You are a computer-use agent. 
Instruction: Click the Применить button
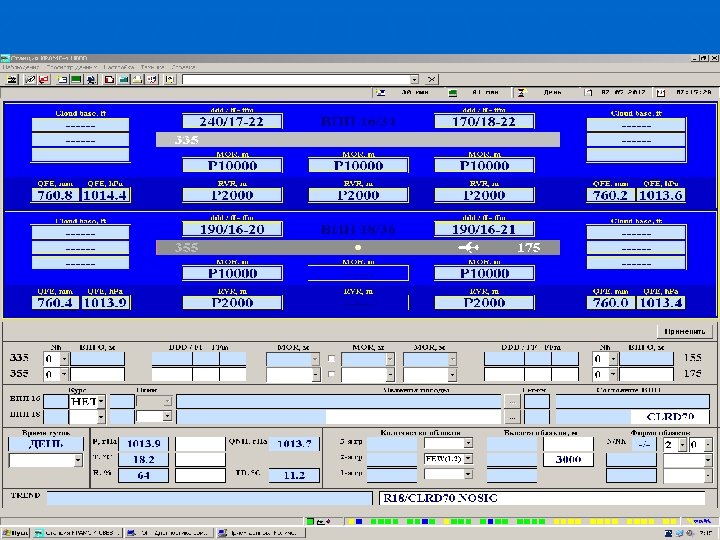(x=685, y=331)
